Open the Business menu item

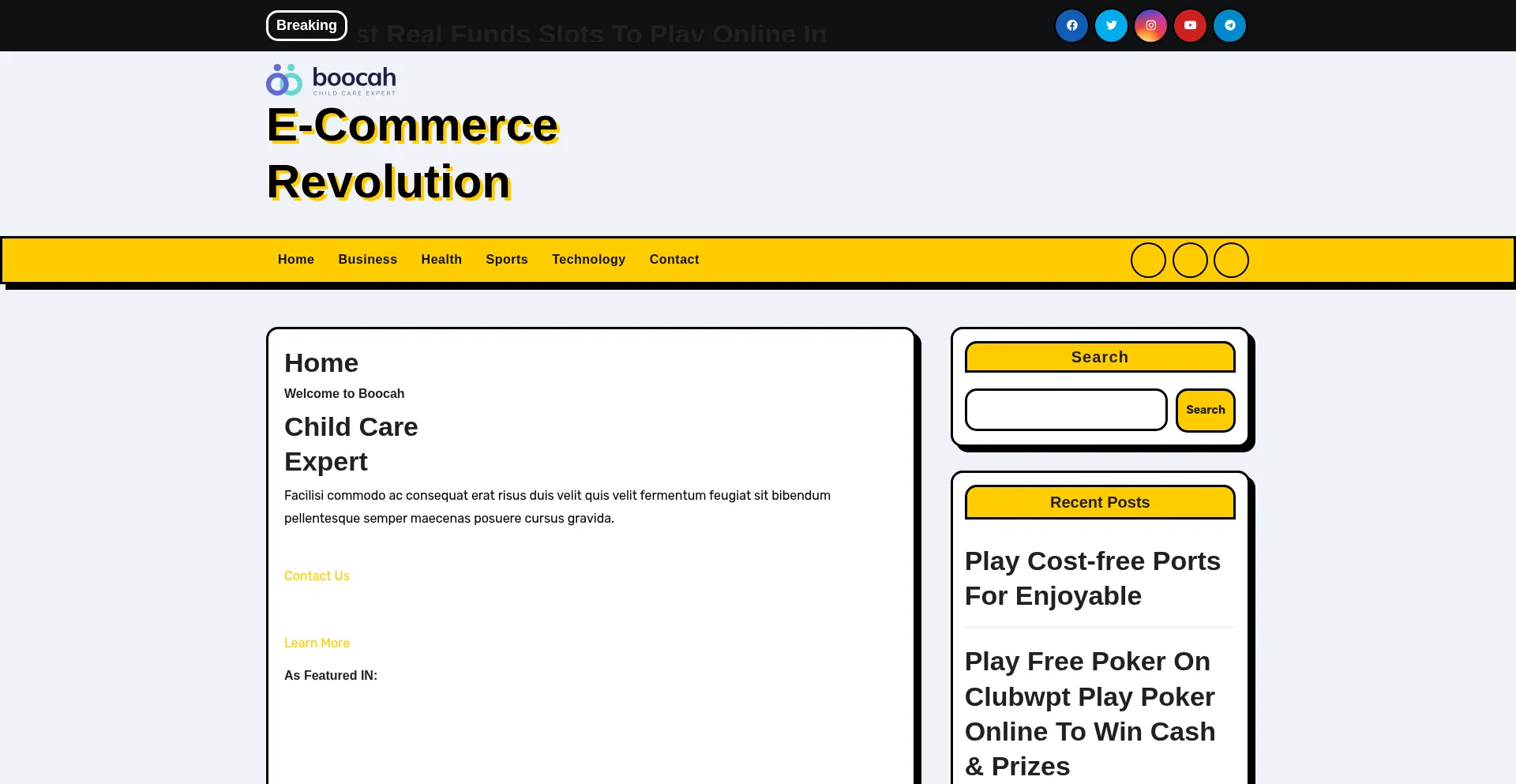coord(367,259)
